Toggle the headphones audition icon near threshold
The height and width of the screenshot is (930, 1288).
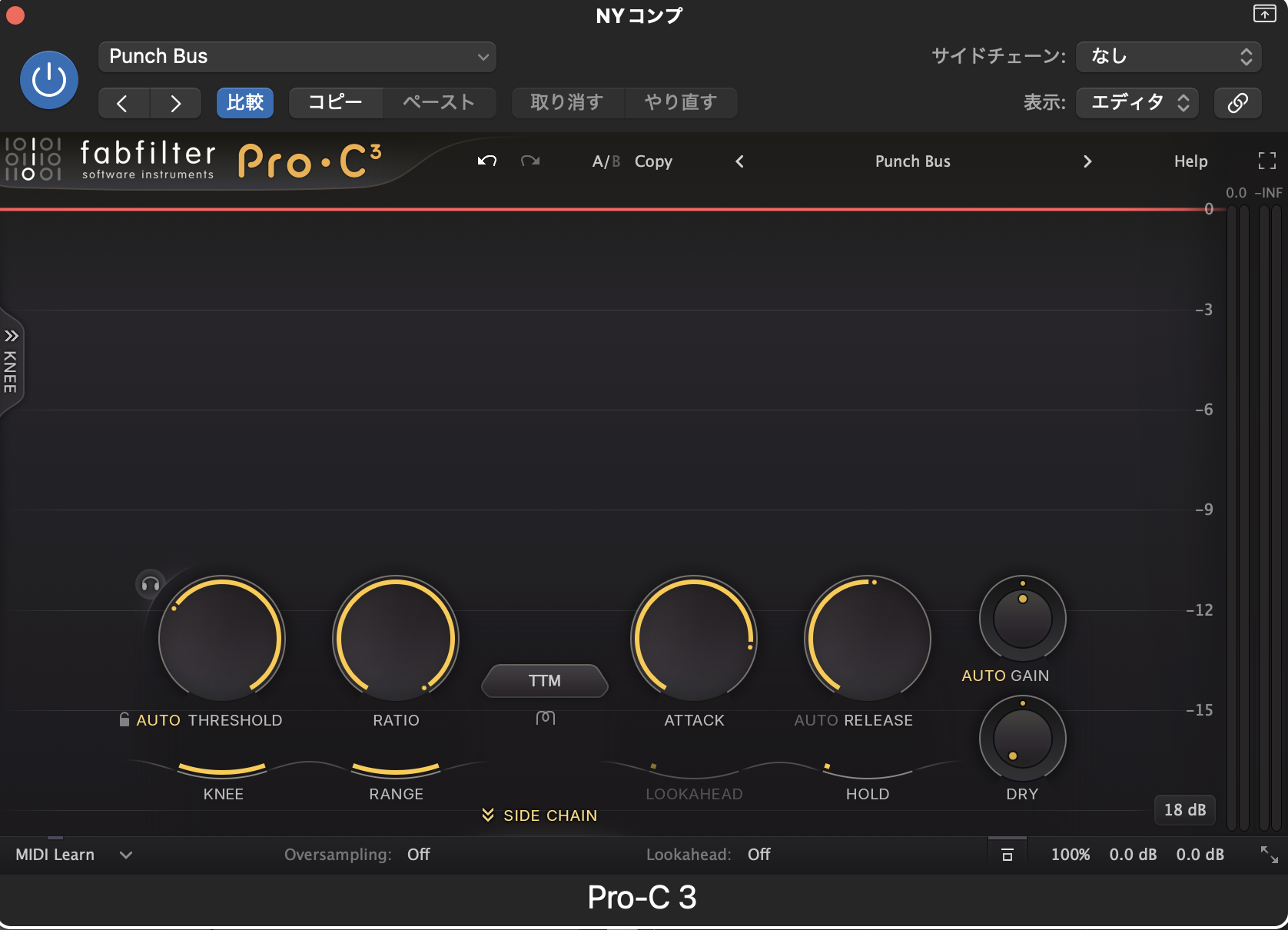pos(151,585)
